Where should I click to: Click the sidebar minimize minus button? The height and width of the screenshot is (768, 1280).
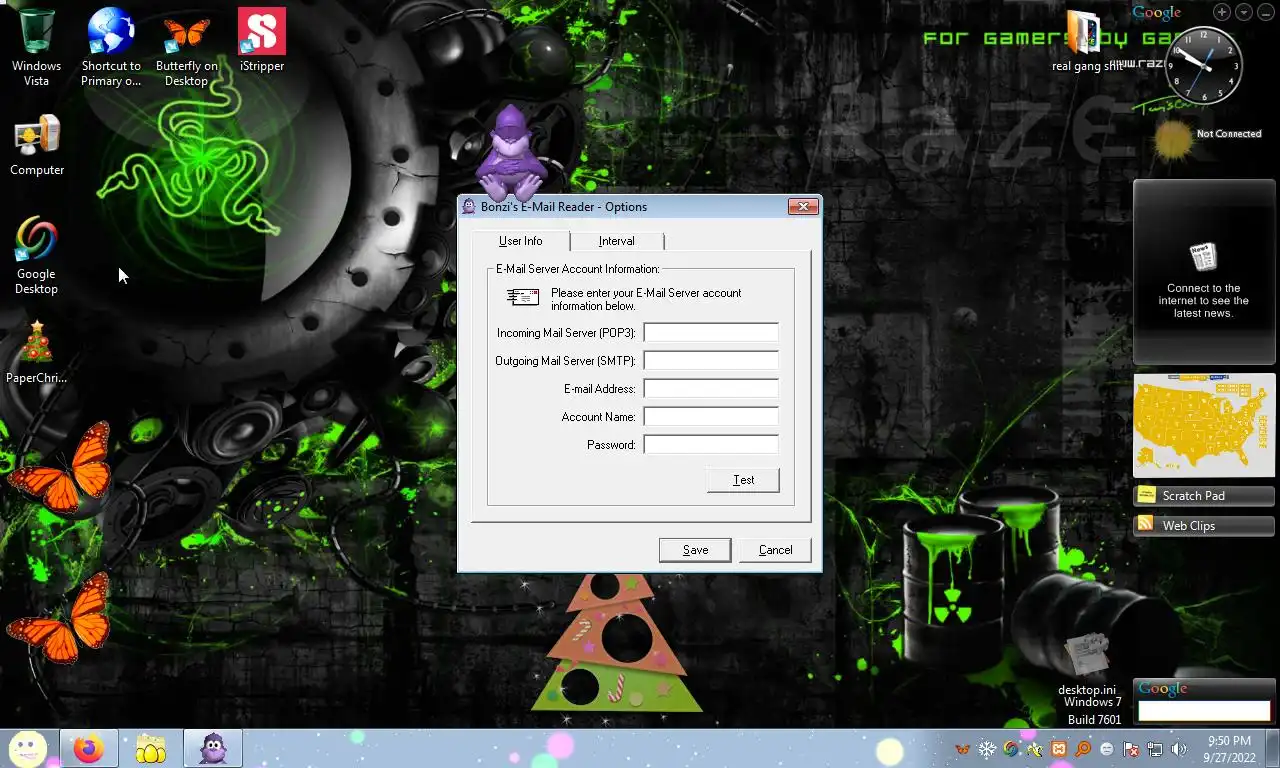tap(1266, 12)
